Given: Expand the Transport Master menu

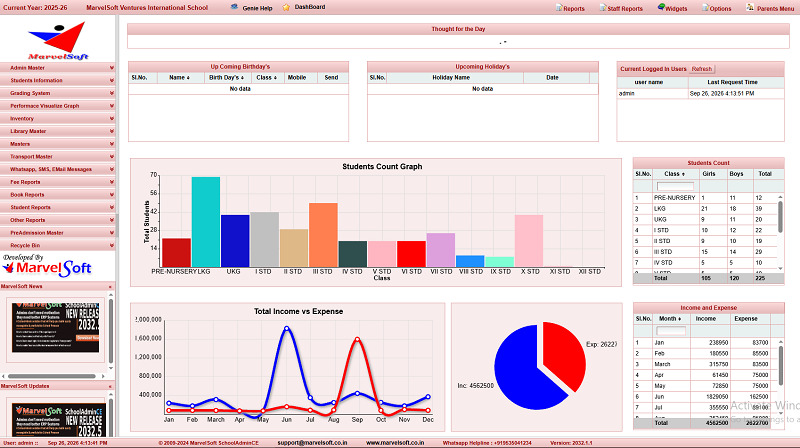Looking at the screenshot, I should pos(58,157).
